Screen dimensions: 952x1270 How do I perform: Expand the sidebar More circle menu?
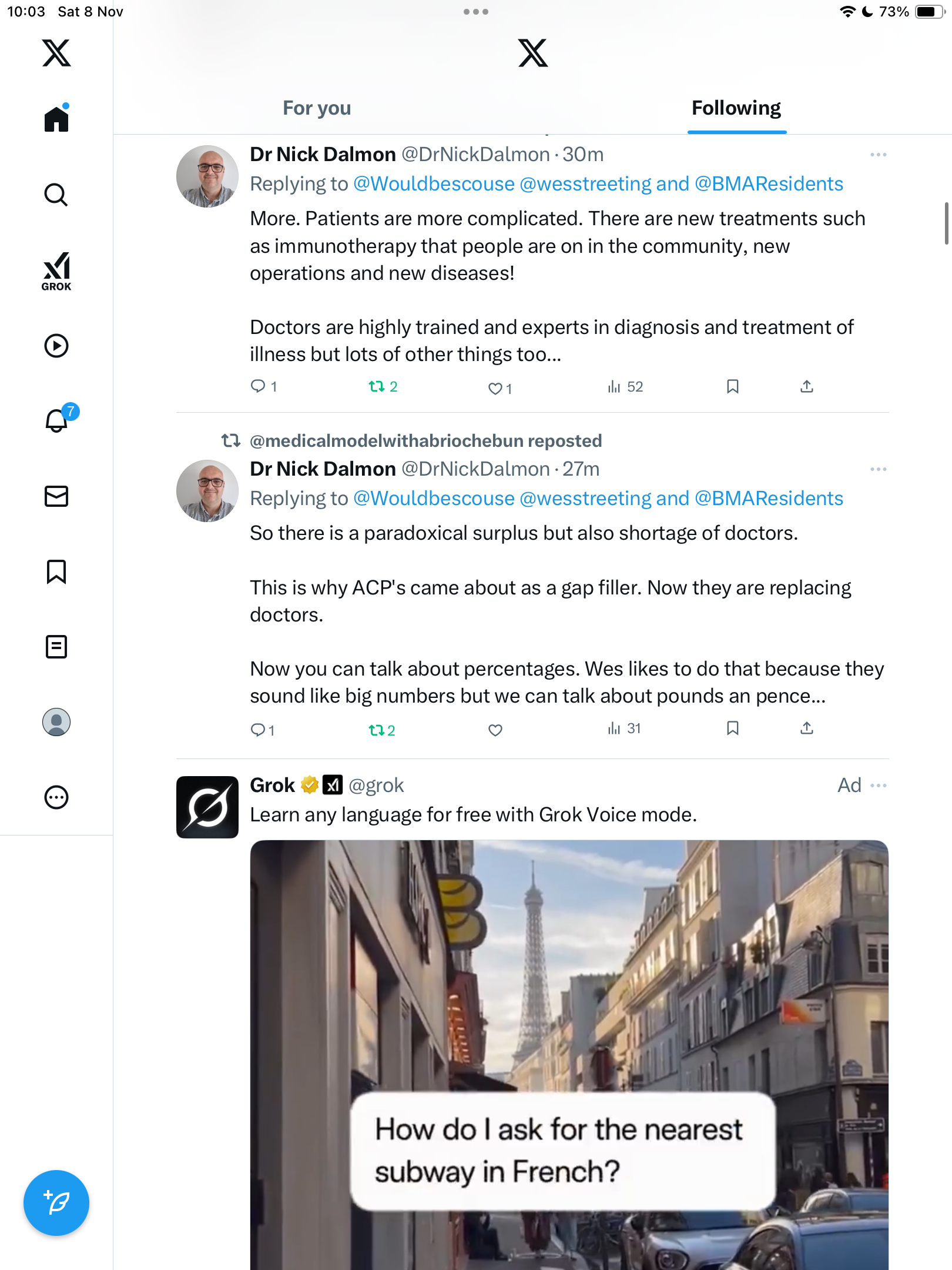(56, 797)
